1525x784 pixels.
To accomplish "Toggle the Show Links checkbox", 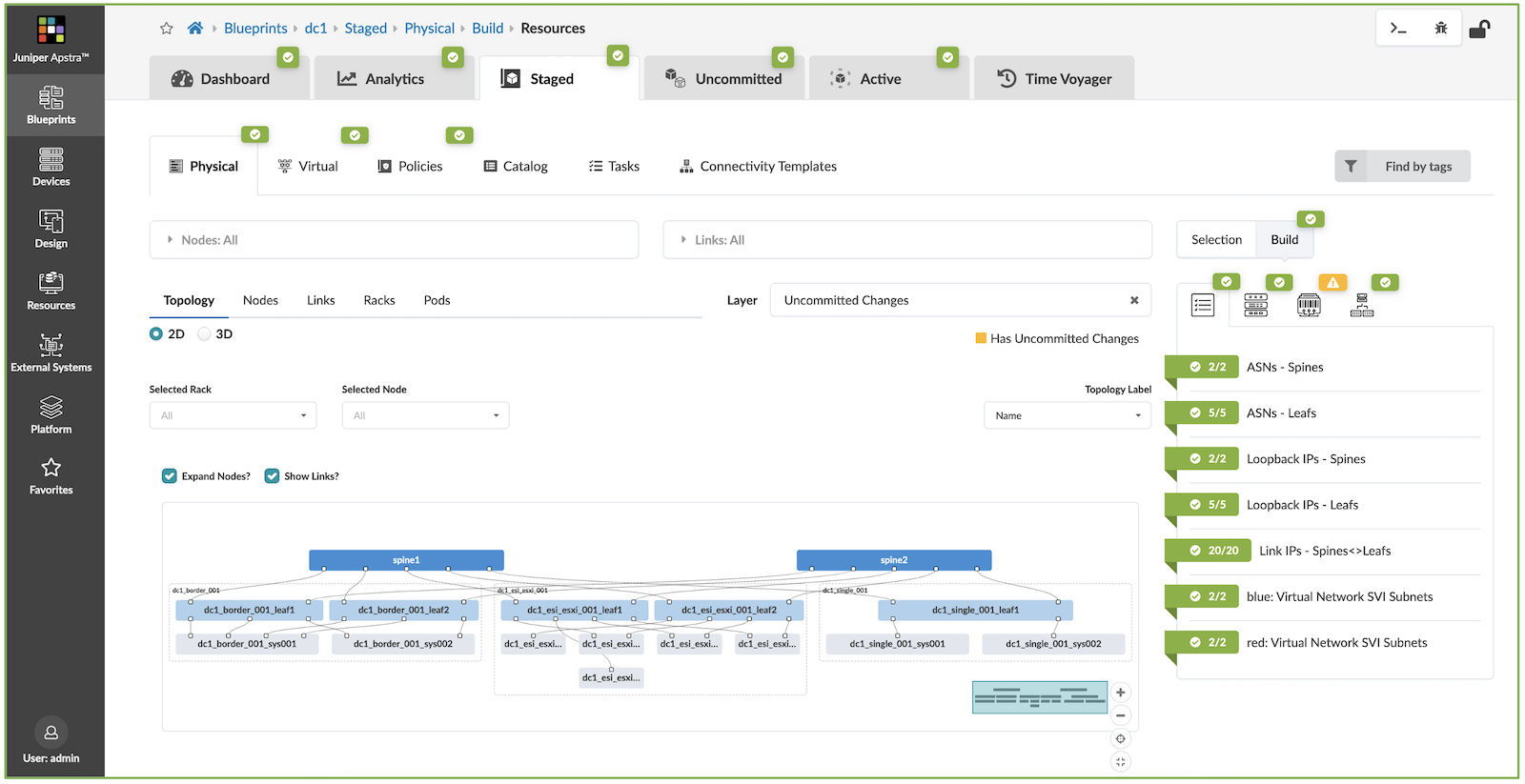I will [x=272, y=476].
